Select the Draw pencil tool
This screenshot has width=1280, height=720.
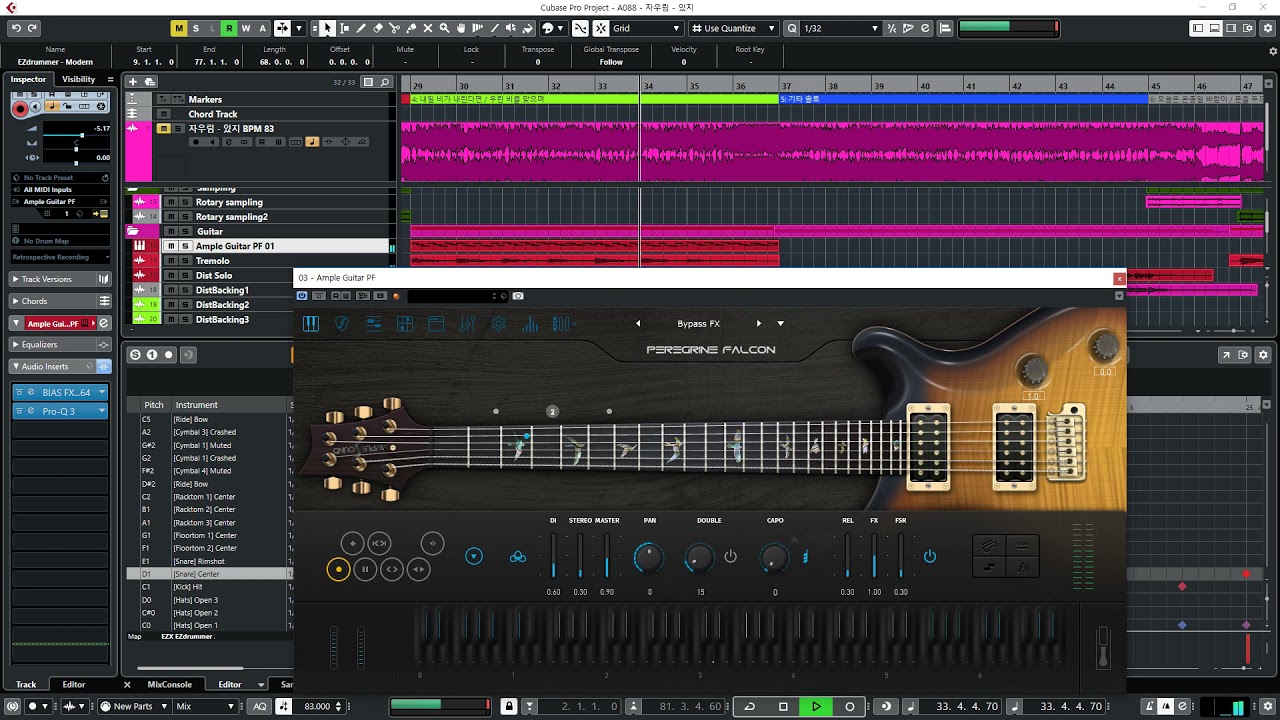point(361,28)
